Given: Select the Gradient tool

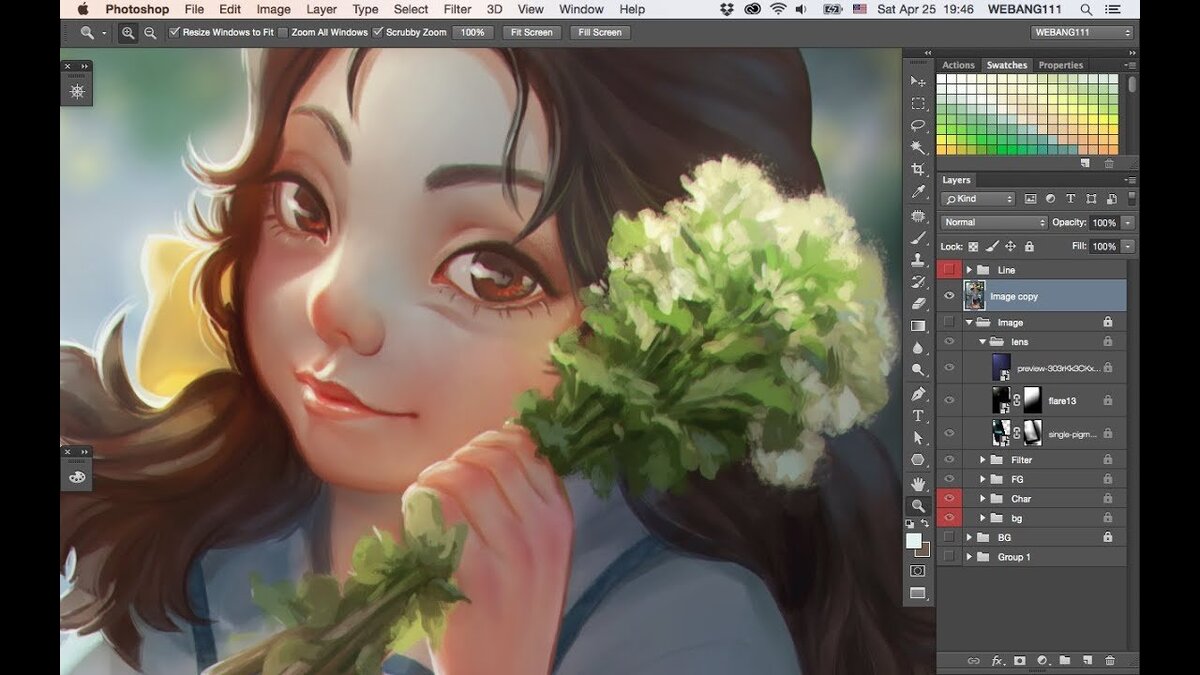Looking at the screenshot, I should (917, 325).
